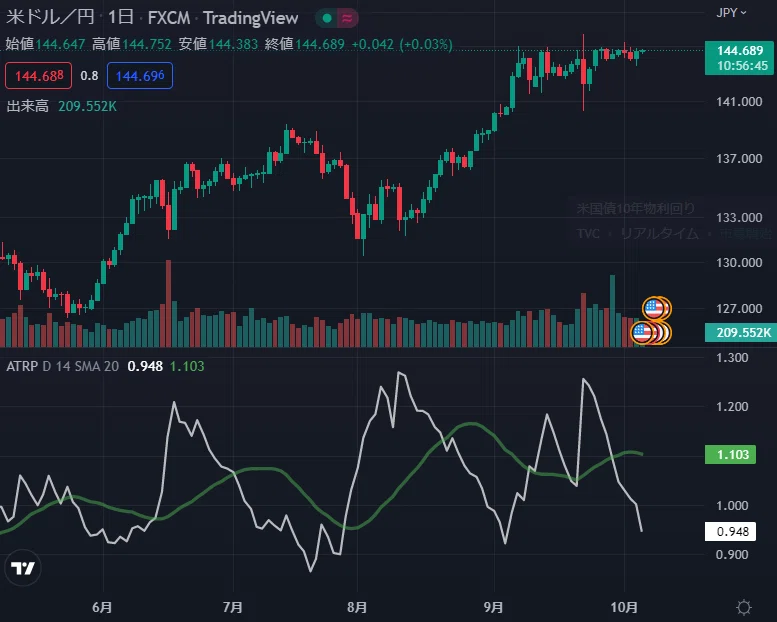Viewport: 777px width, 622px height.
Task: Open the JPY currency dropdown
Action: tap(731, 12)
